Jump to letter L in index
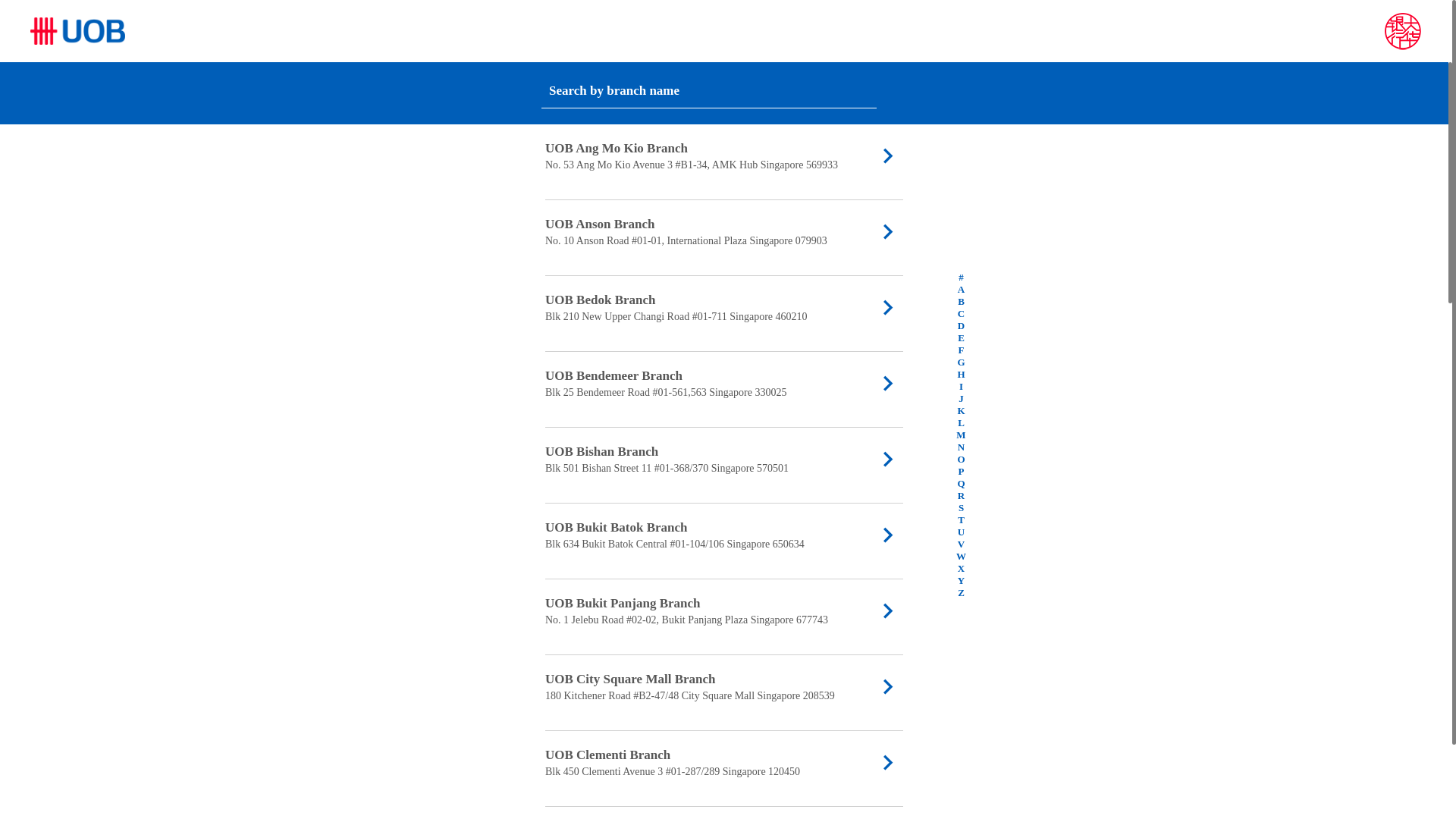 (x=961, y=423)
